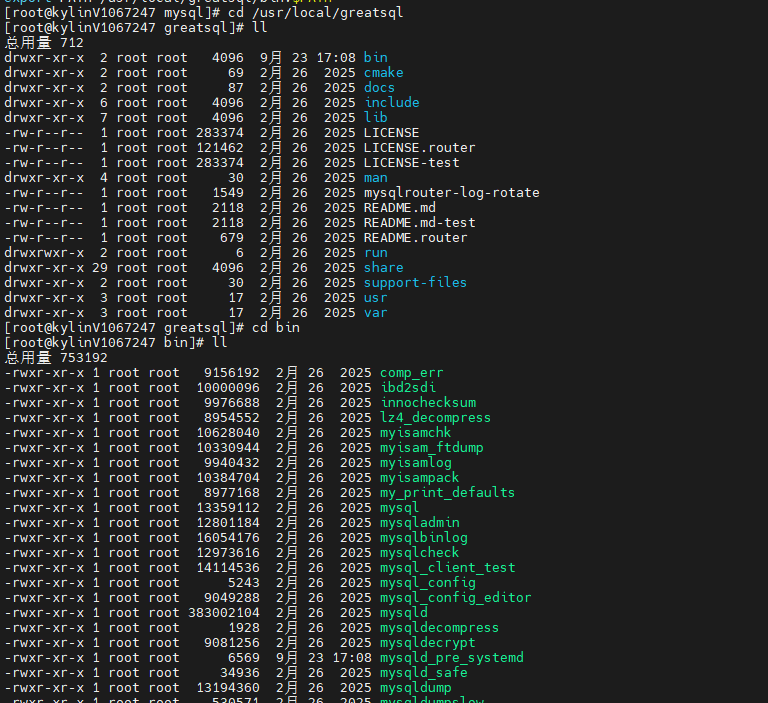768x703 pixels.
Task: Click the 'lz4_decompress' file name
Action: point(435,418)
